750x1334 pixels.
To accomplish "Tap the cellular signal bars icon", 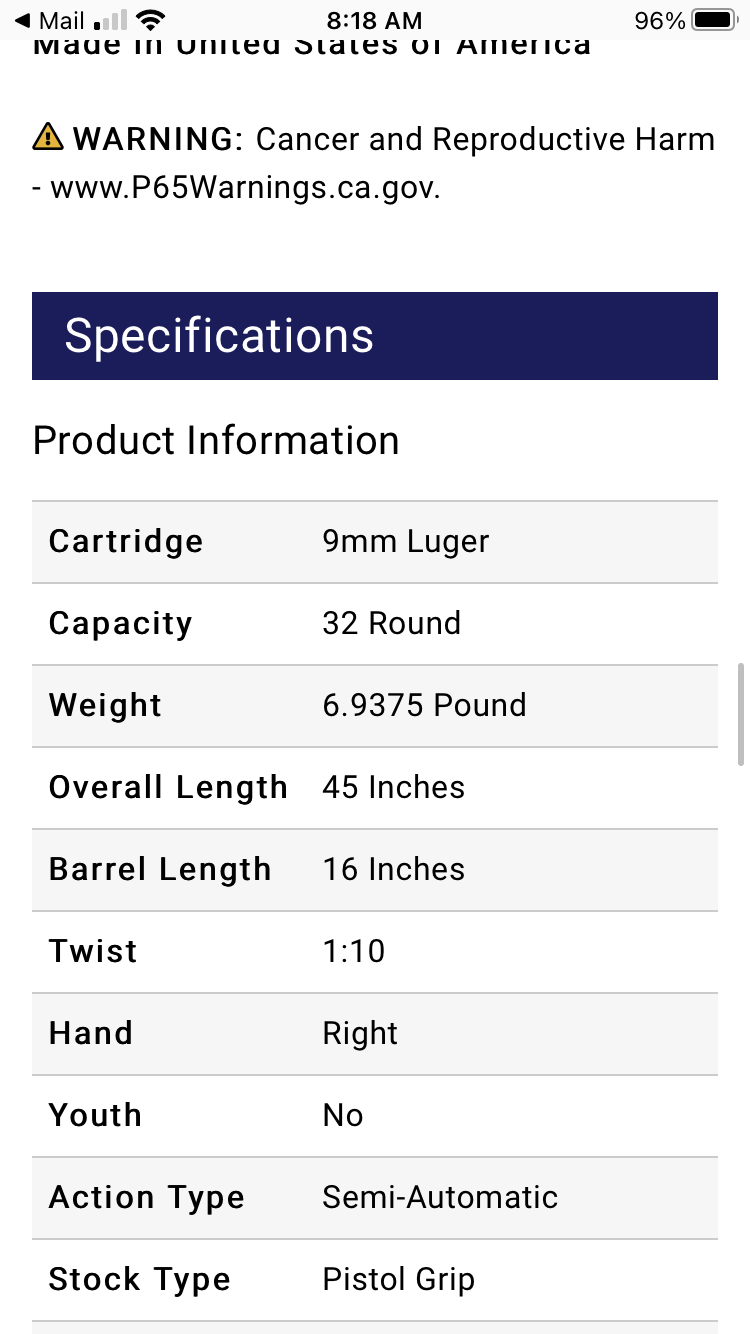I will point(110,20).
